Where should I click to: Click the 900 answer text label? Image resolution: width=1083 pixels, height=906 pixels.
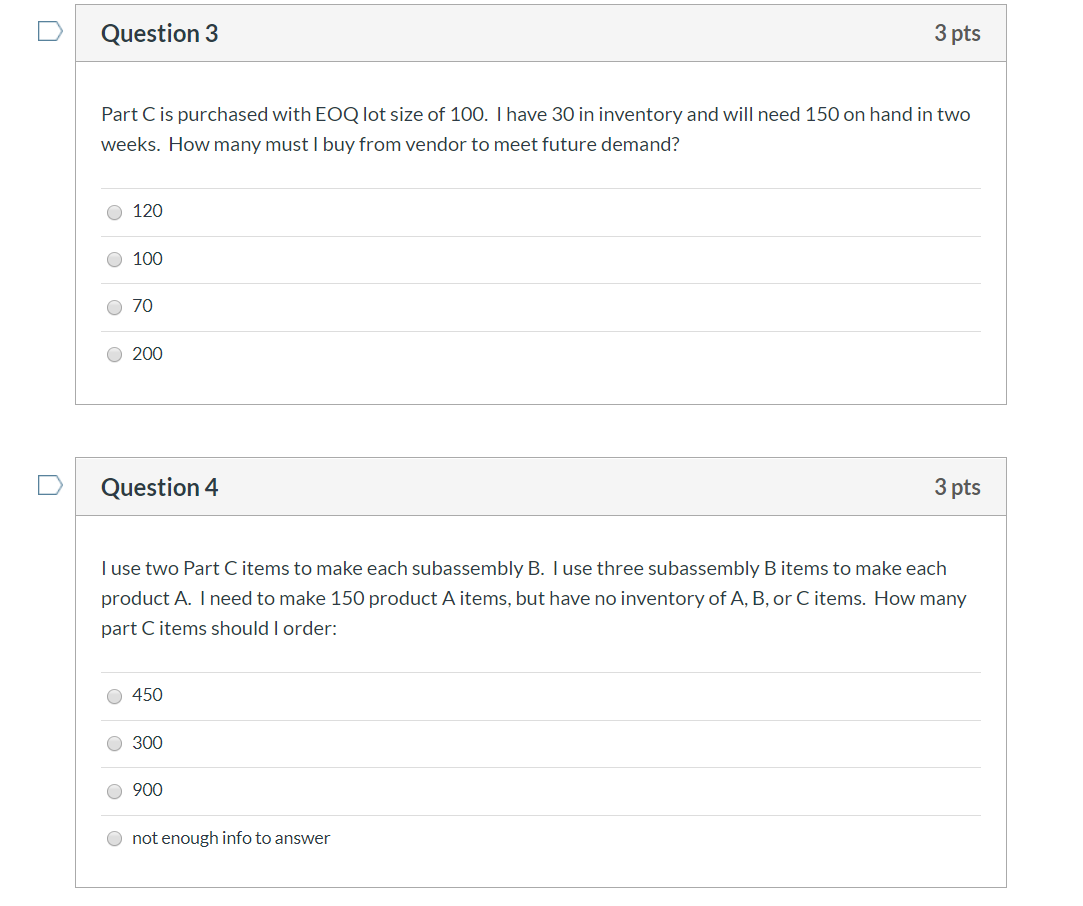coord(147,790)
